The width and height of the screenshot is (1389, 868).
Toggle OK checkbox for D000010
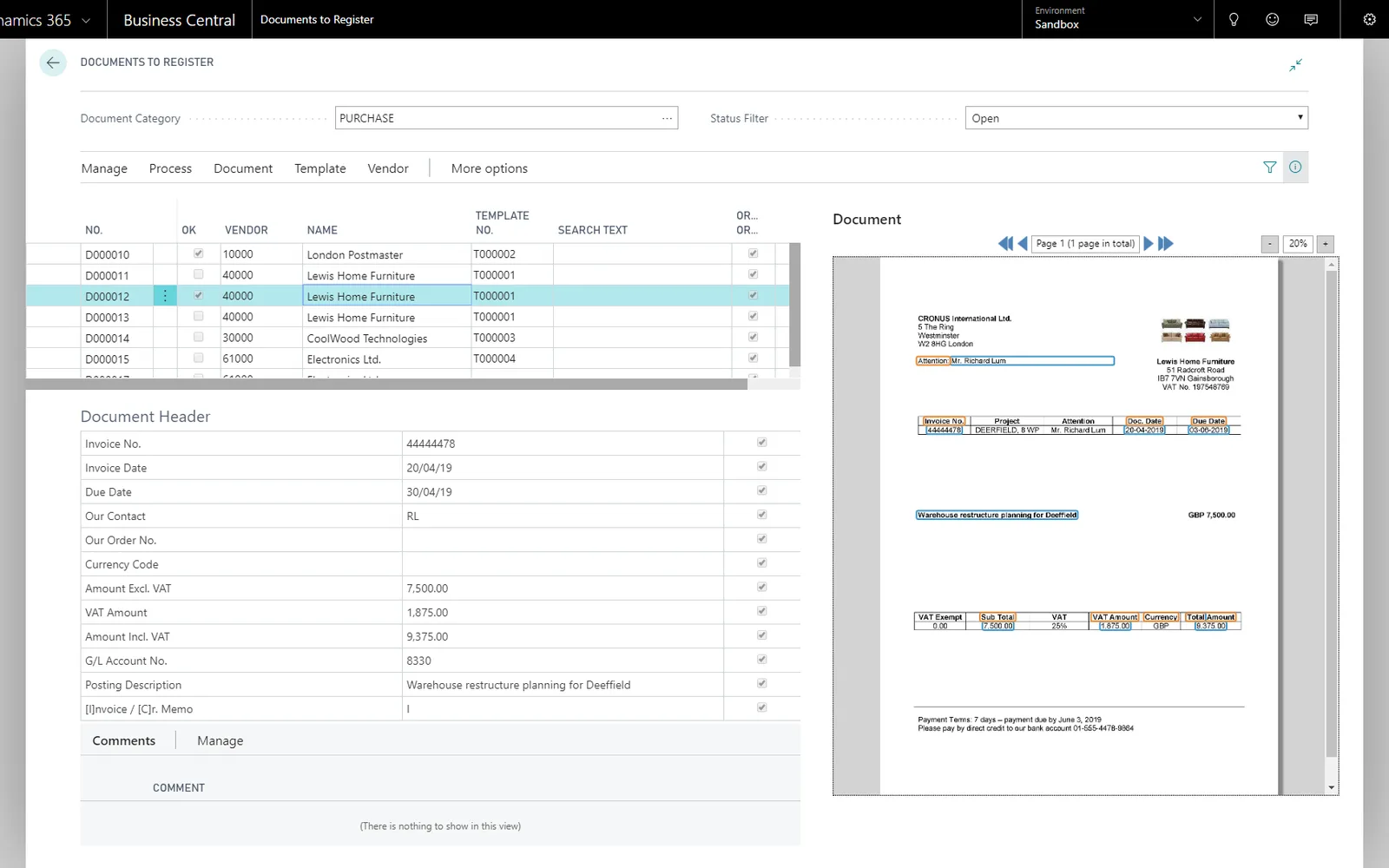(x=198, y=253)
